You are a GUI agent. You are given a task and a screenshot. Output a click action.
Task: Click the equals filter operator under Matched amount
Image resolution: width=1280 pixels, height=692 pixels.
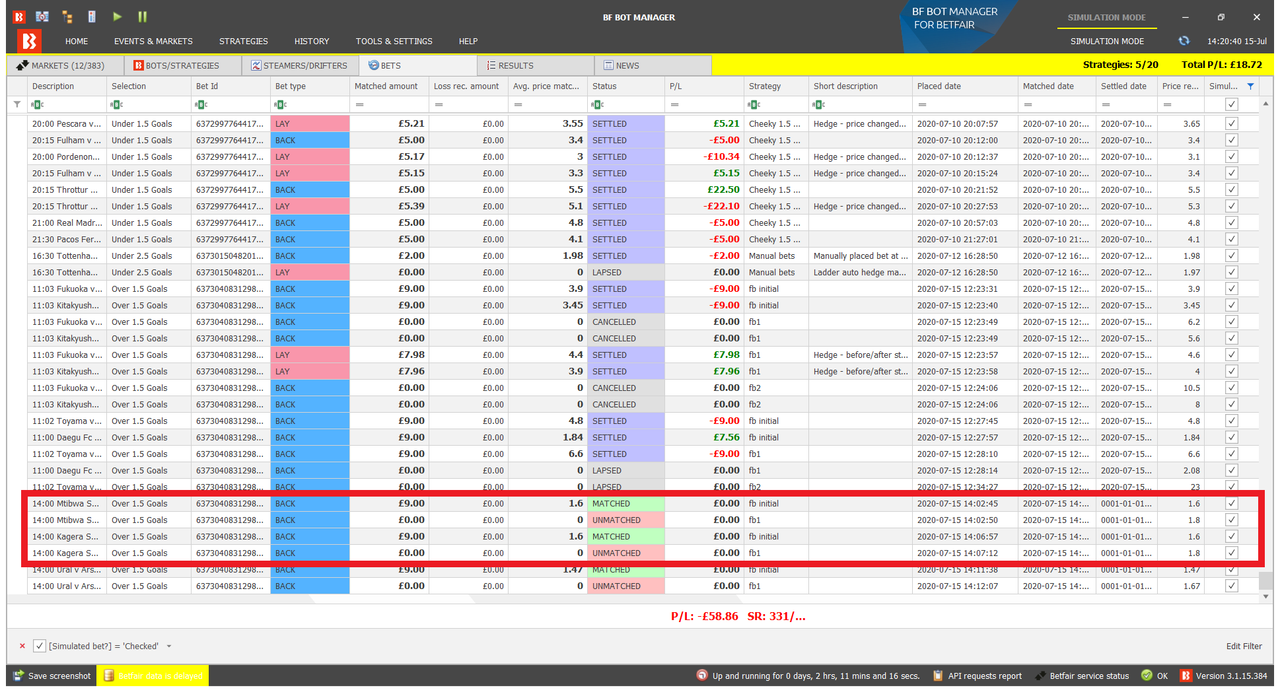pos(359,104)
